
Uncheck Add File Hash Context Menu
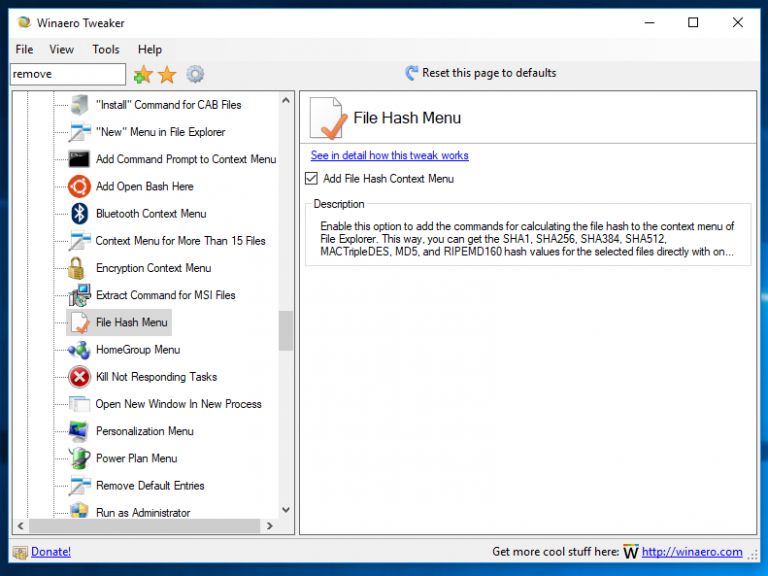(312, 178)
